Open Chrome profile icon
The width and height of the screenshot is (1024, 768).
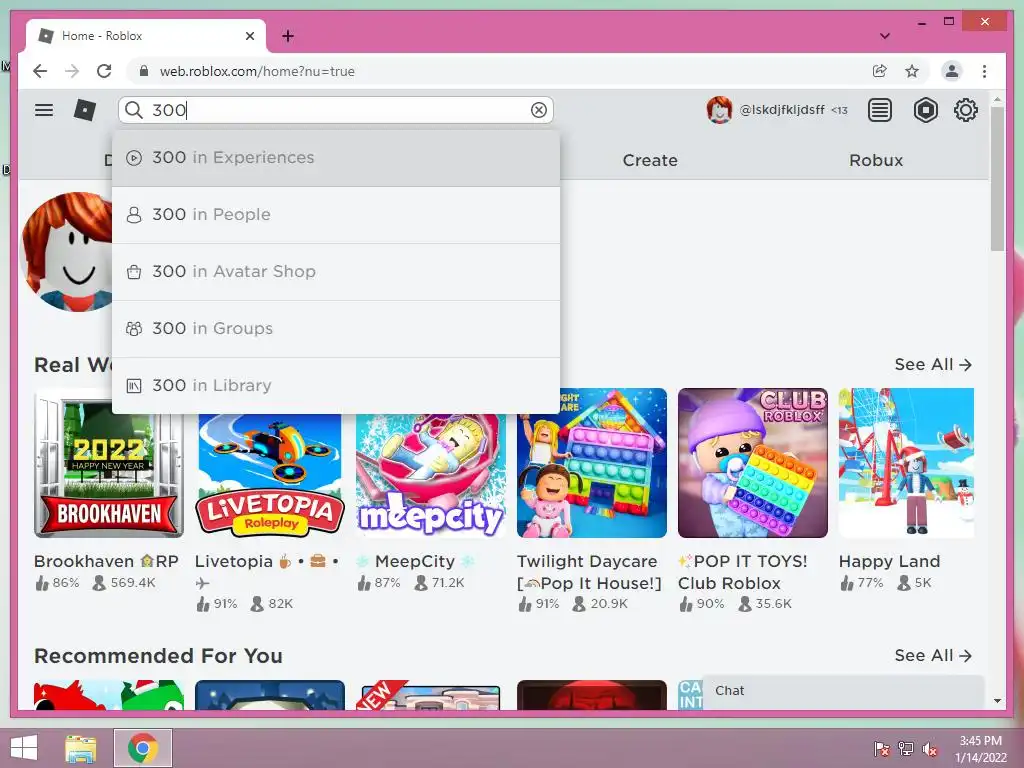(952, 71)
